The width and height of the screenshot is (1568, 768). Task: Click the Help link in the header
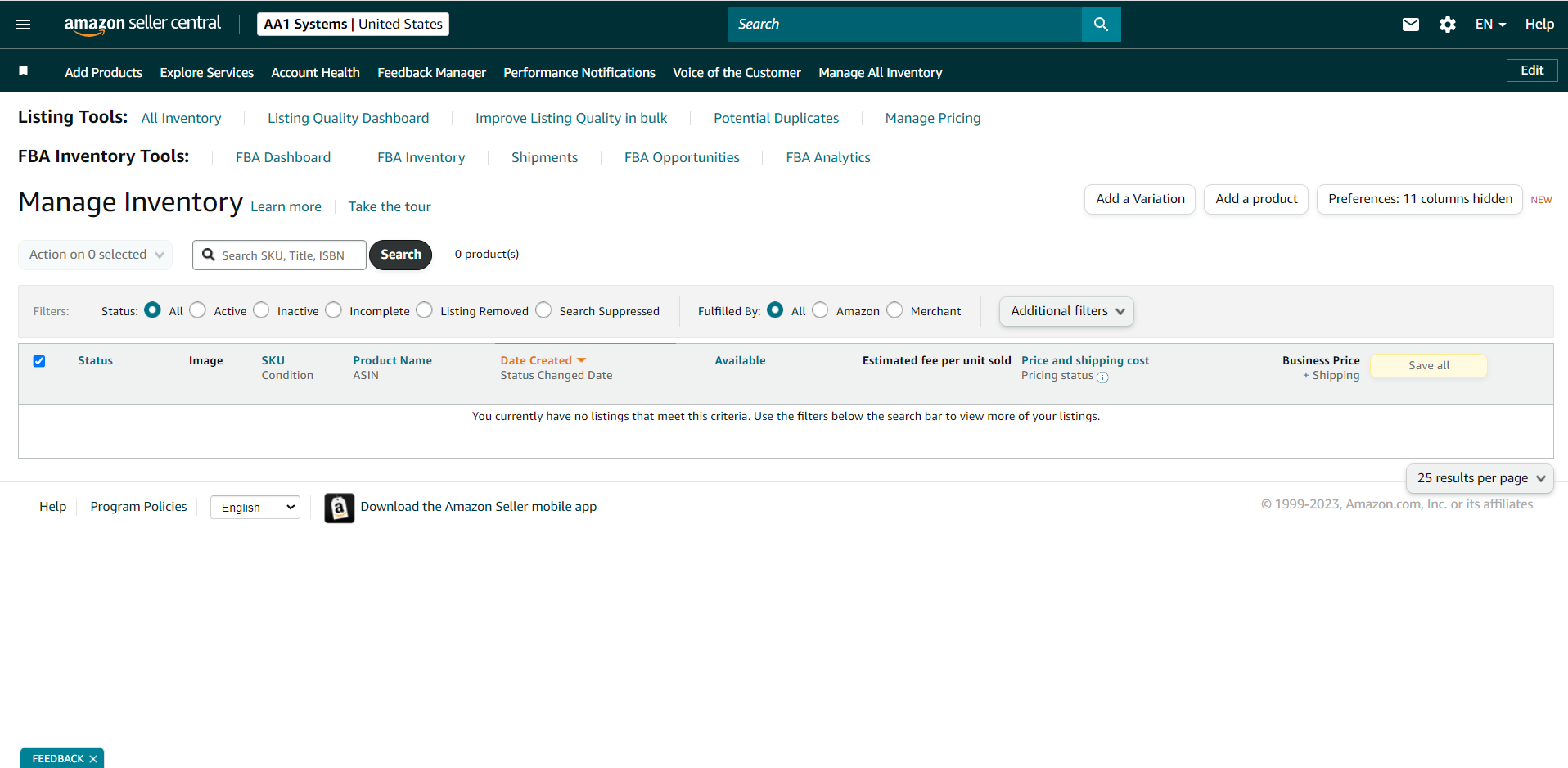pos(1539,25)
